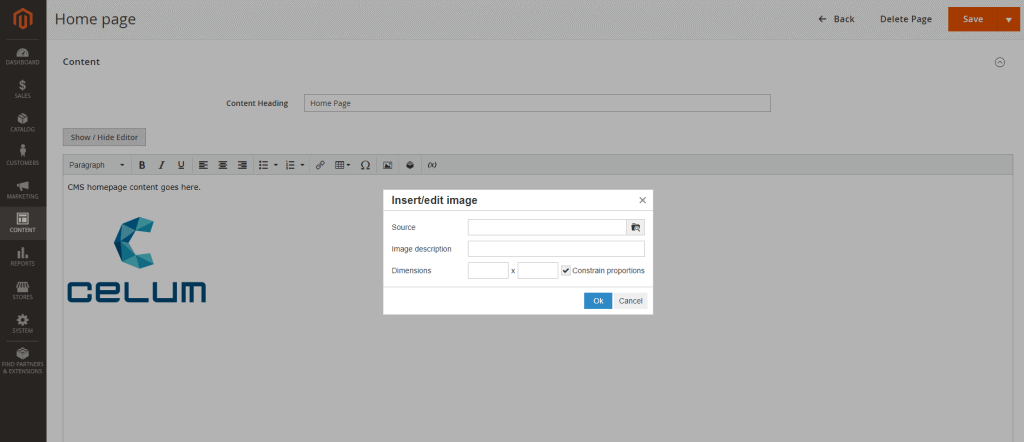Collapse the Content section
Screen dimensions: 1024x442
click(999, 62)
